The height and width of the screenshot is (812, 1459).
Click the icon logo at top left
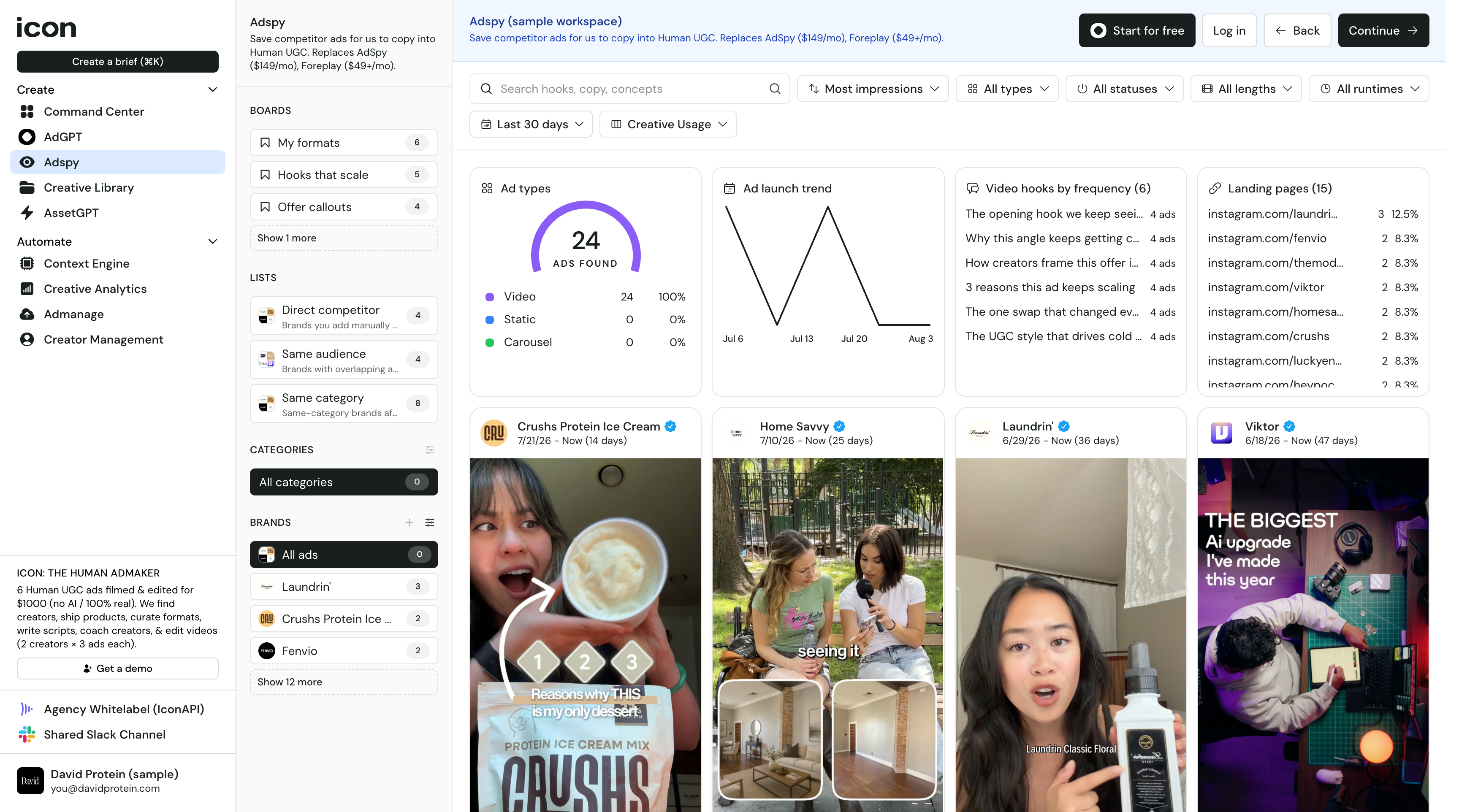(x=46, y=27)
